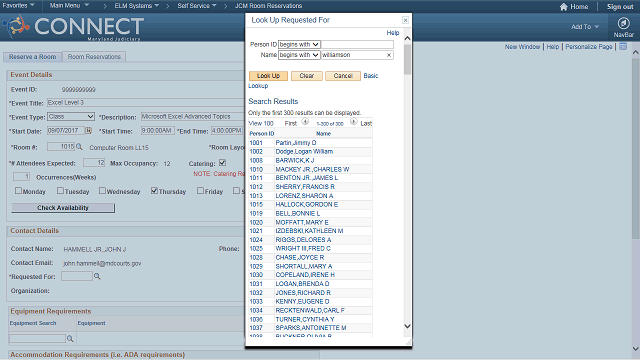640x360 pixels.
Task: Open the dialog Help link
Action: (x=393, y=33)
